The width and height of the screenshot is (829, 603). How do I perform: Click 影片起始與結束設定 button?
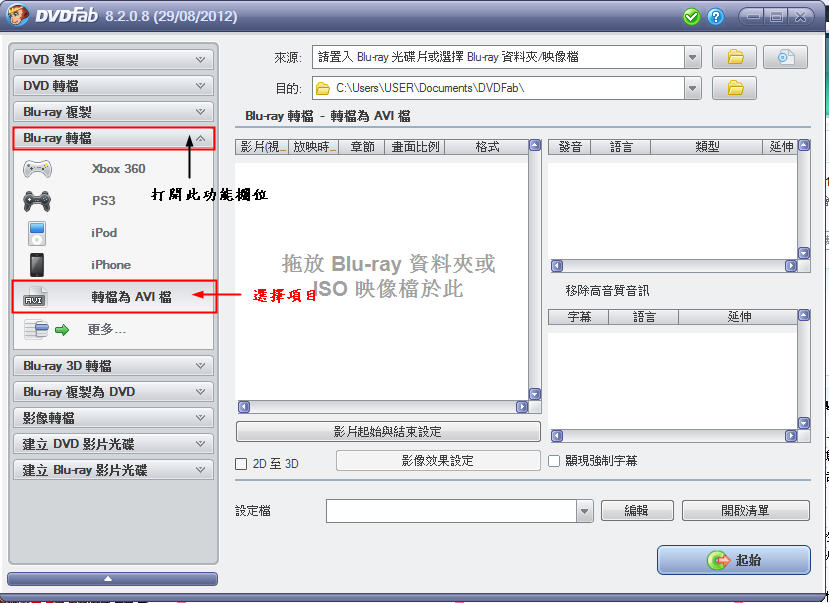pyautogui.click(x=388, y=432)
